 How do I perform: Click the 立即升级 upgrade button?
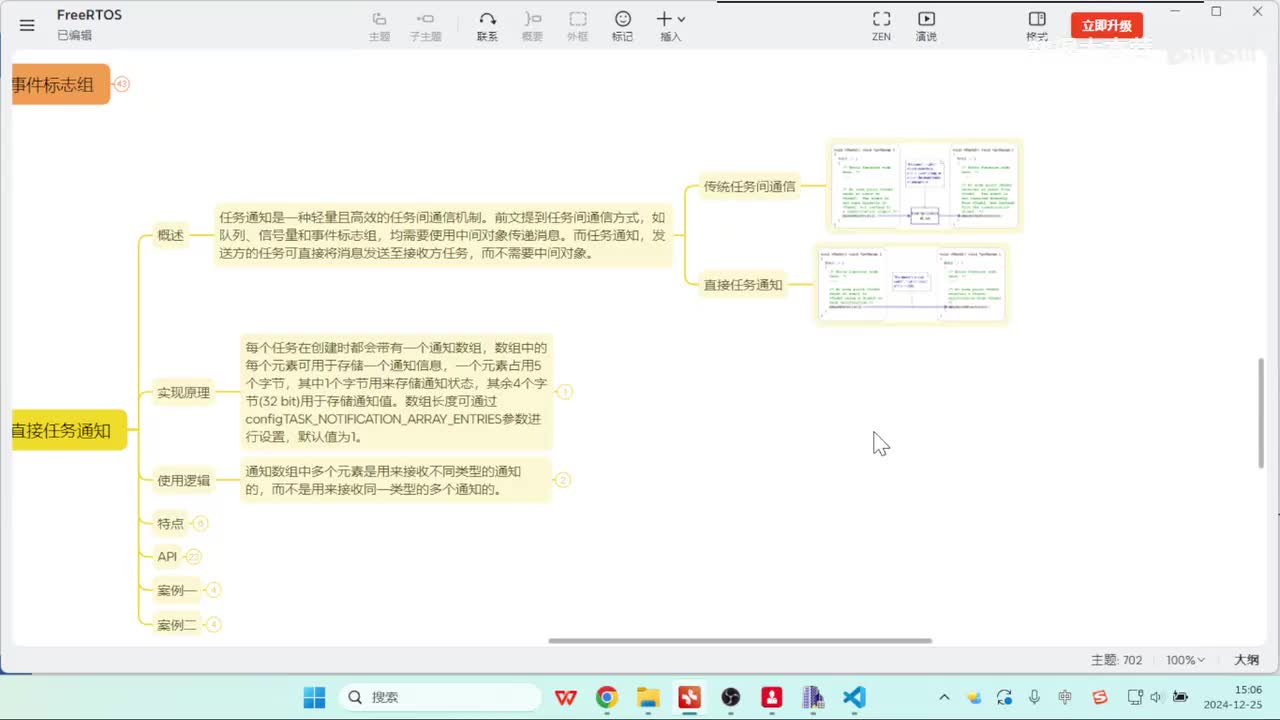point(1107,25)
